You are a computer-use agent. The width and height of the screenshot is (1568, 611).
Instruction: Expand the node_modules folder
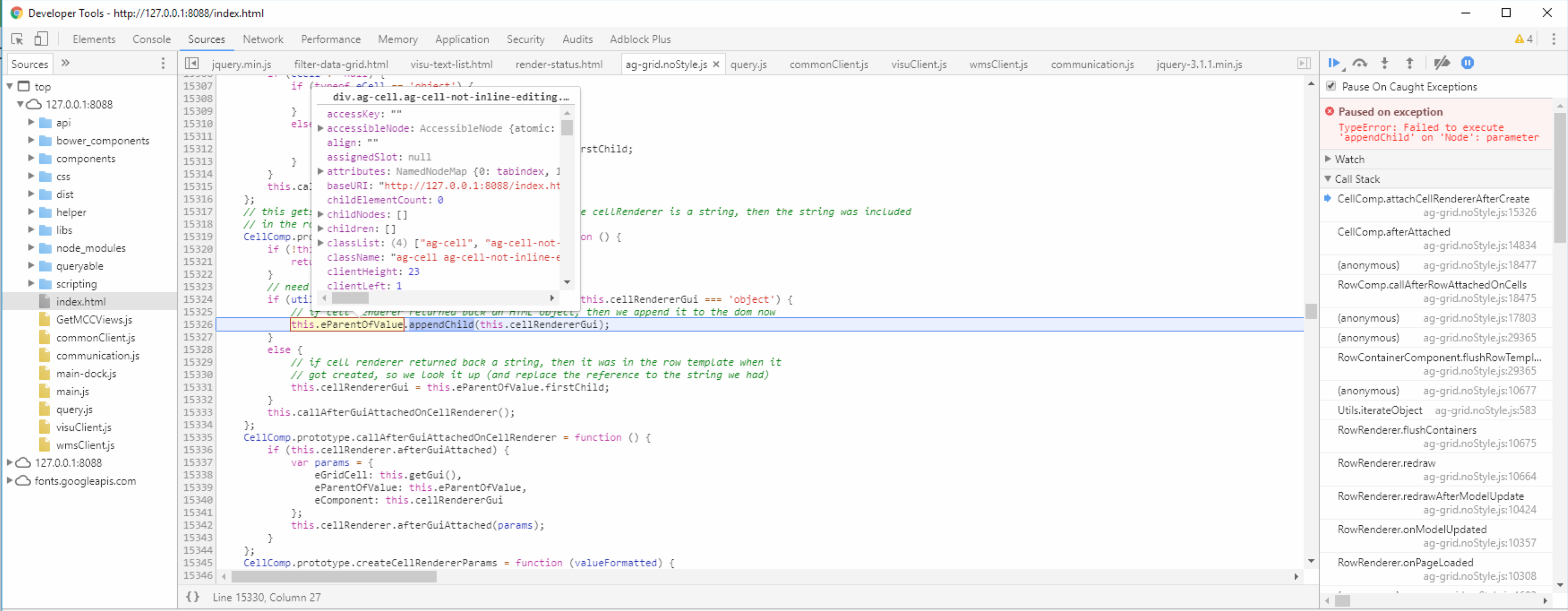click(31, 248)
